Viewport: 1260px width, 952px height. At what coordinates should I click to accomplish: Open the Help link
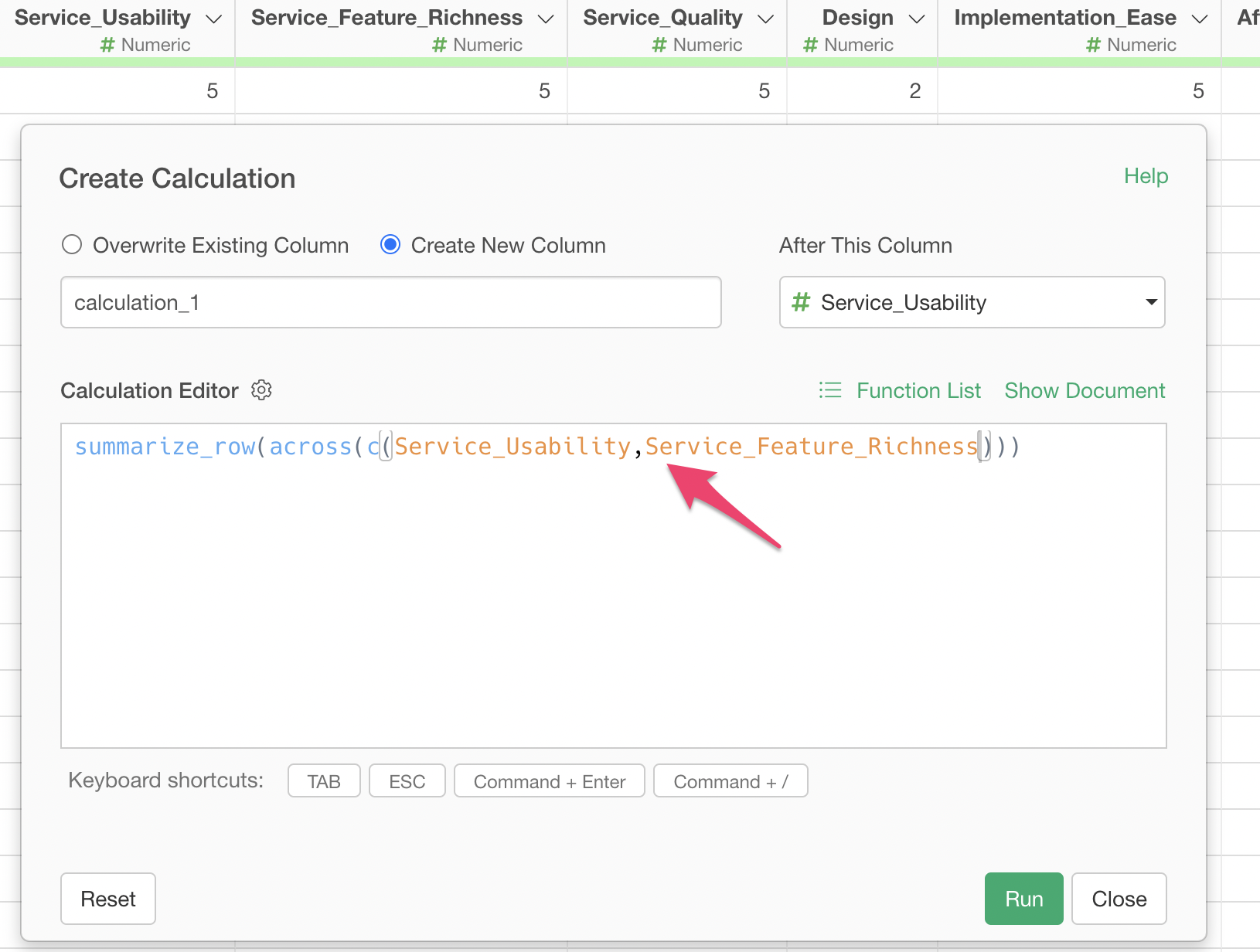click(x=1146, y=176)
